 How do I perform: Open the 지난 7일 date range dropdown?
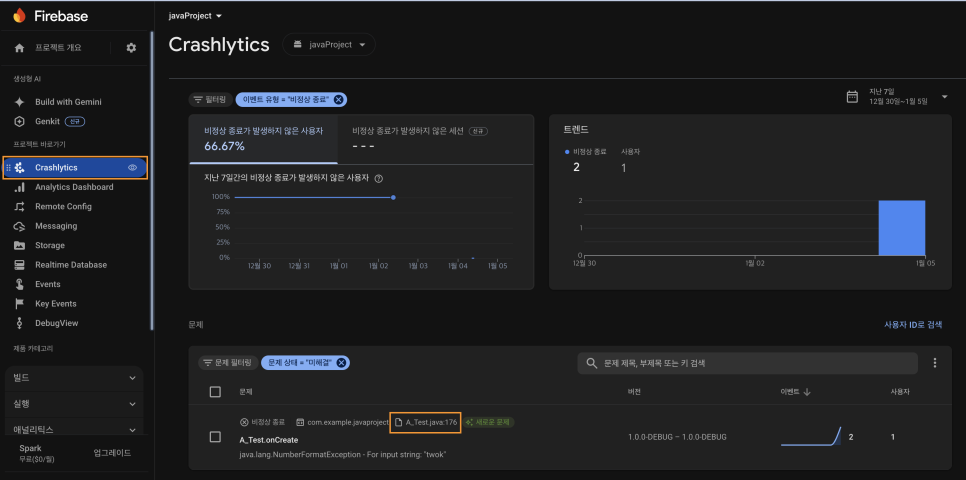coord(944,97)
